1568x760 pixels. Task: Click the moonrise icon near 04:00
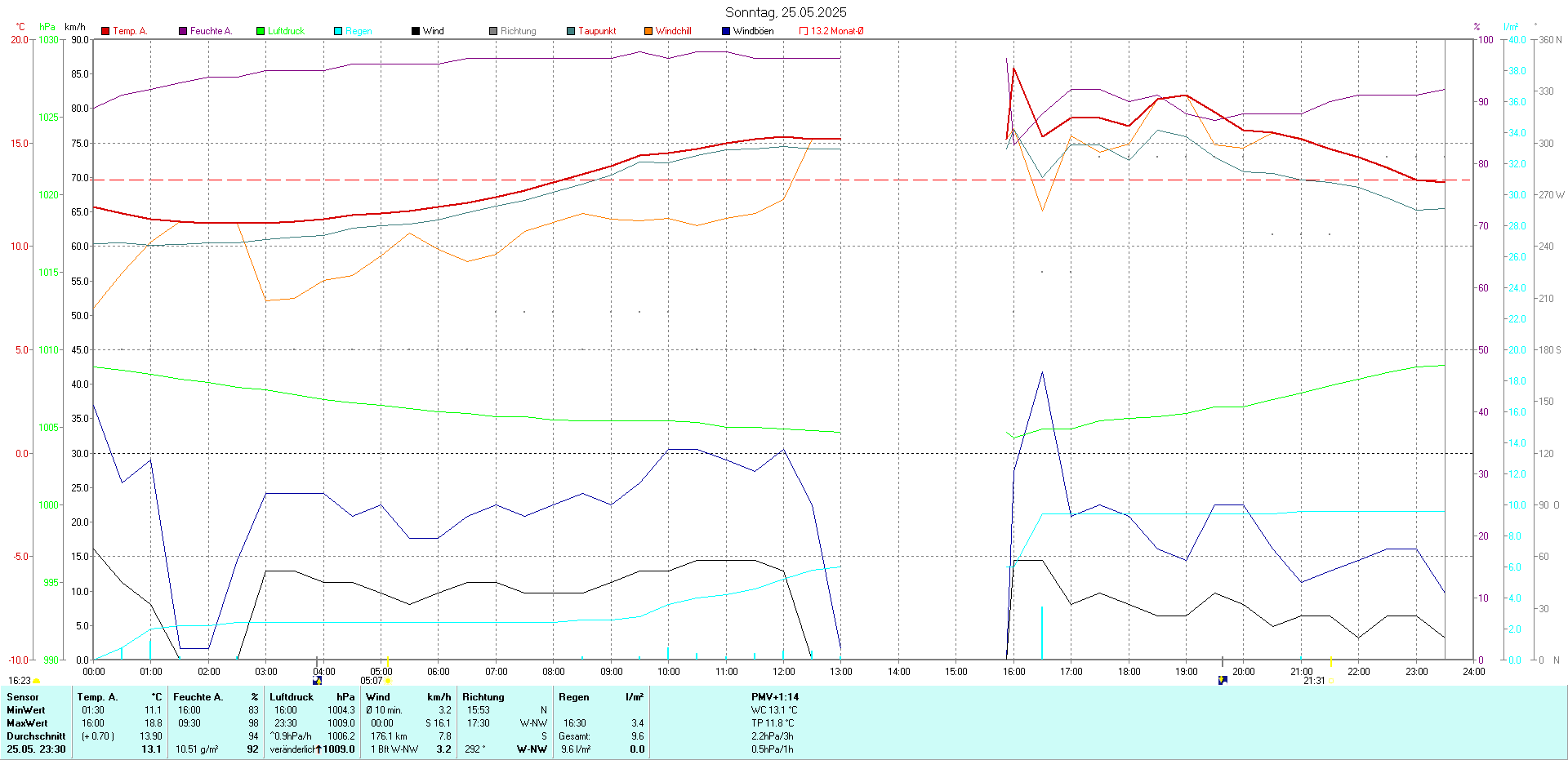coord(318,680)
